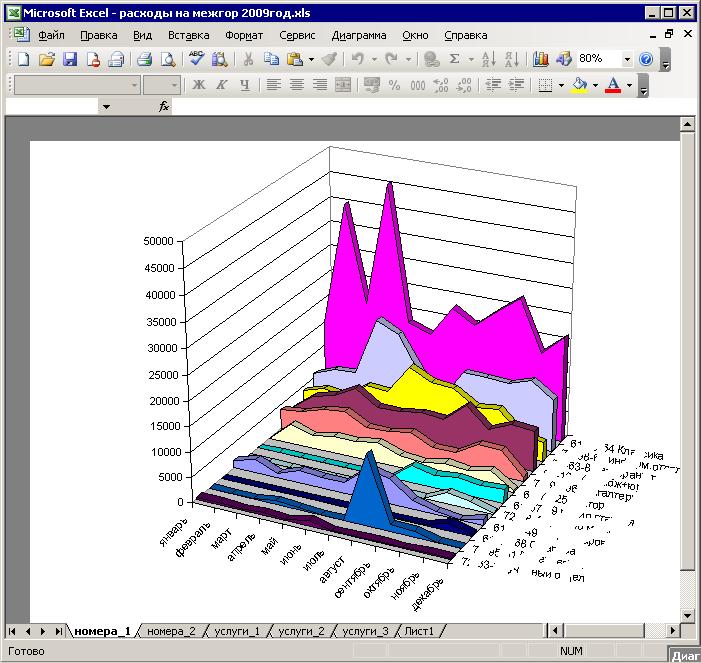
Task: Open Print Preview with the magnifier icon
Action: (168, 59)
